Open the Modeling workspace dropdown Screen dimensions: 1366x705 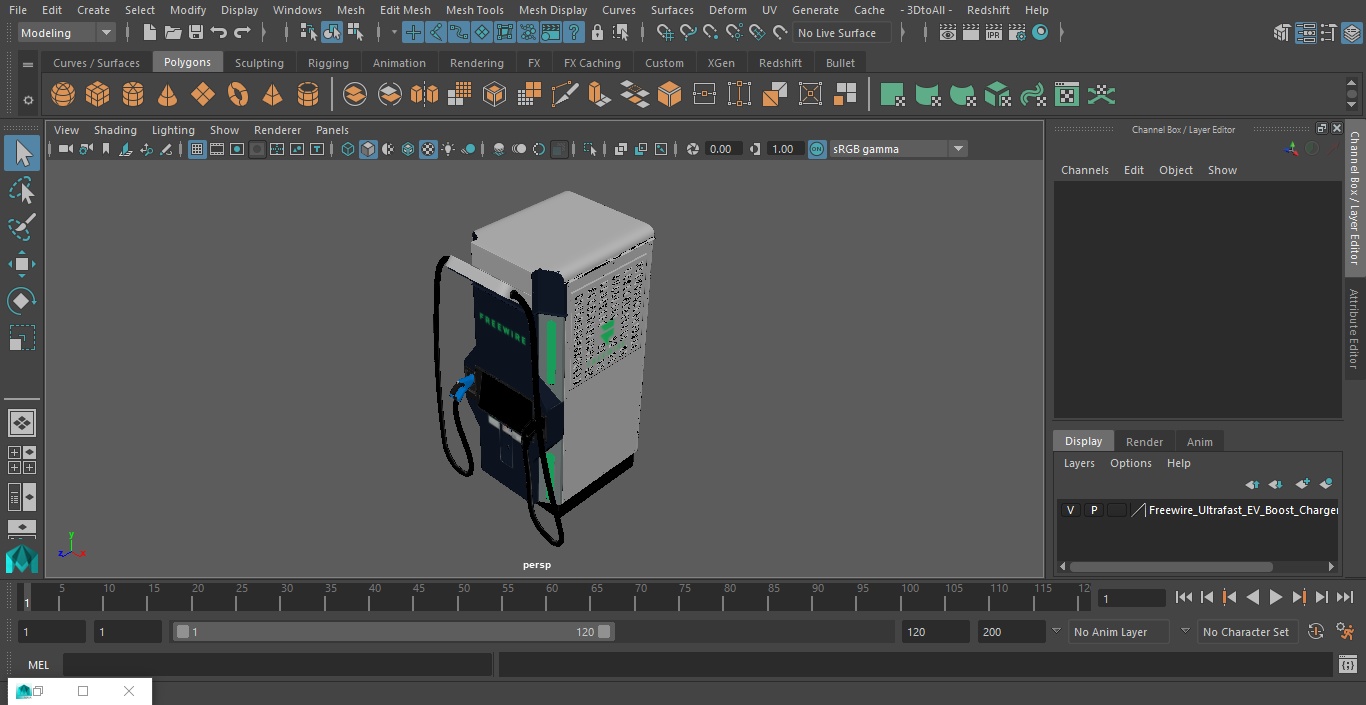click(66, 33)
